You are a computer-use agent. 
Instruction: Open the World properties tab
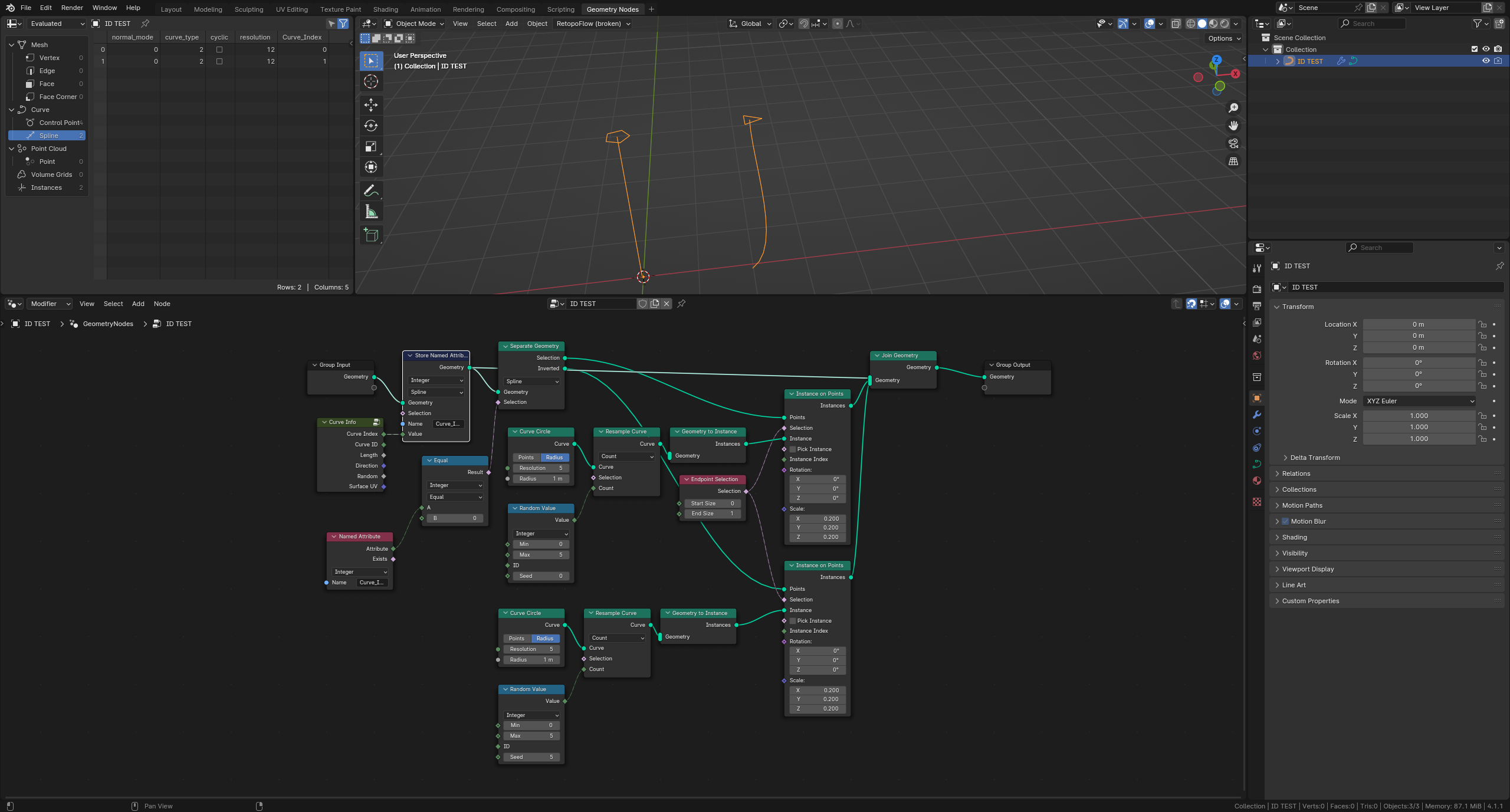pos(1257,356)
